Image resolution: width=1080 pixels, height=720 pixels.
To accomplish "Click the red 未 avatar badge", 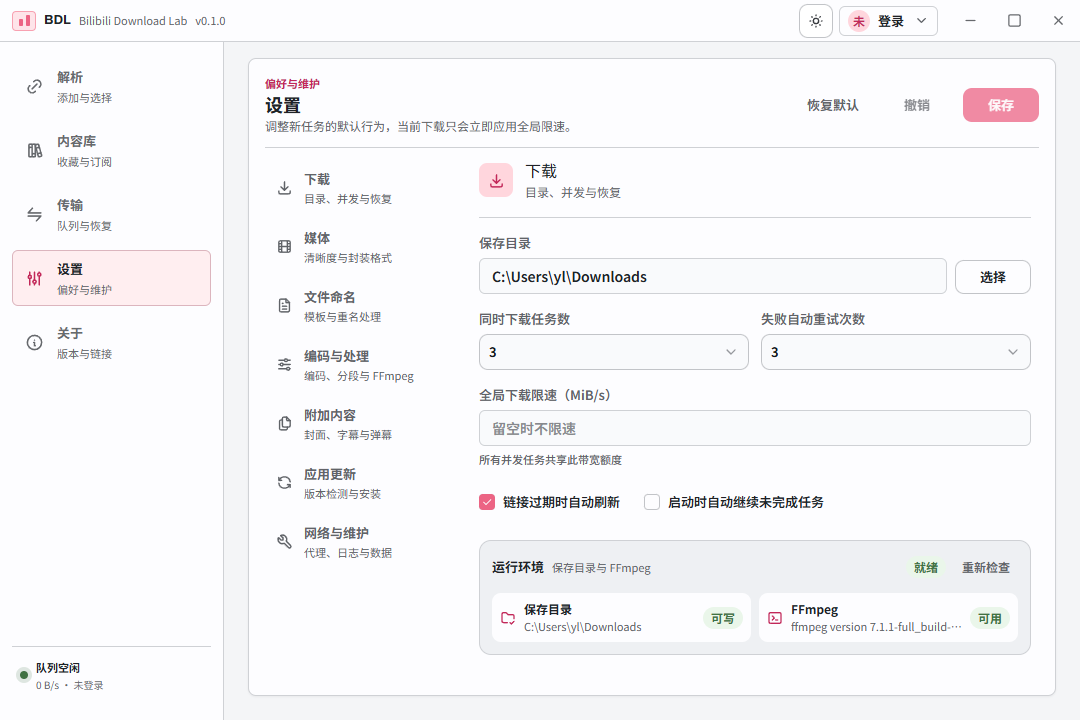I will pos(859,21).
